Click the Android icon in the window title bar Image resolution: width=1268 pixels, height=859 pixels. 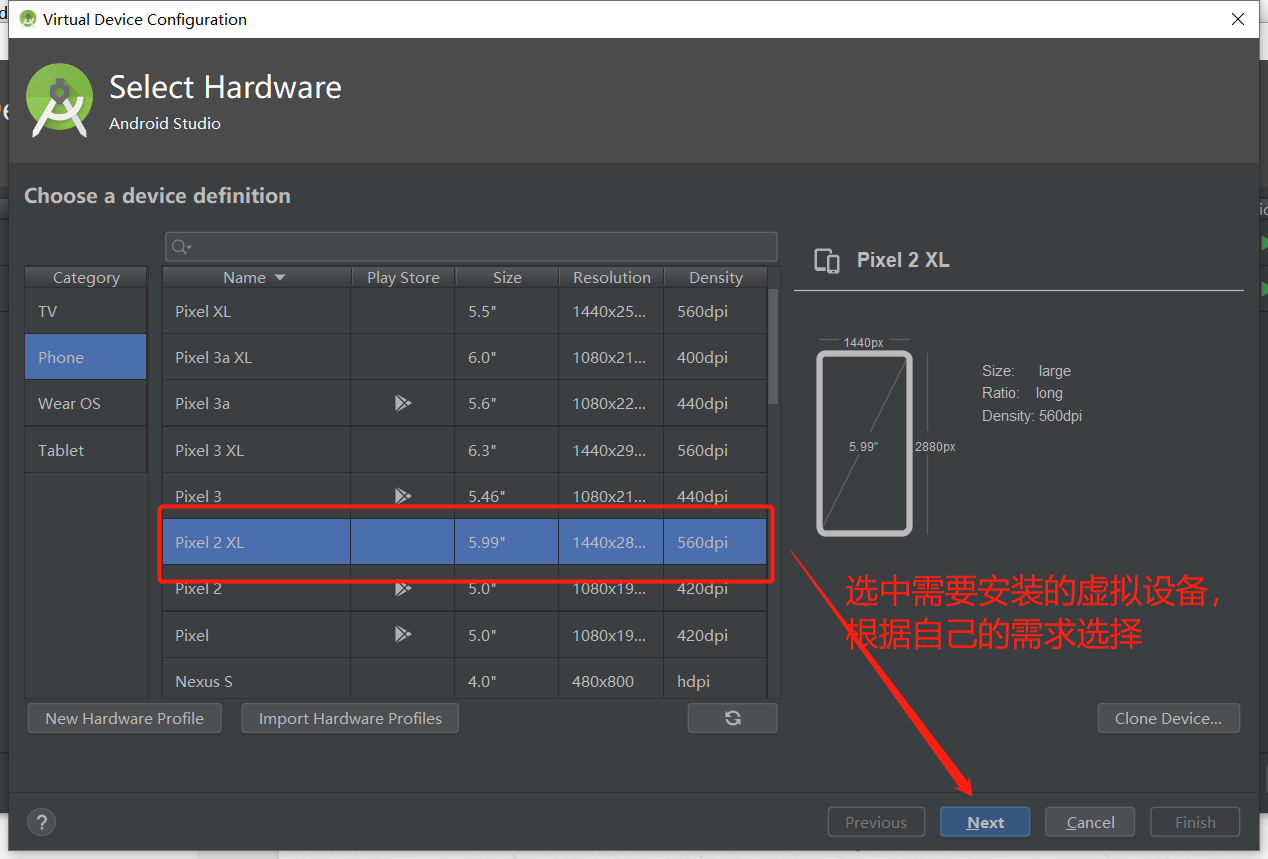click(x=28, y=19)
